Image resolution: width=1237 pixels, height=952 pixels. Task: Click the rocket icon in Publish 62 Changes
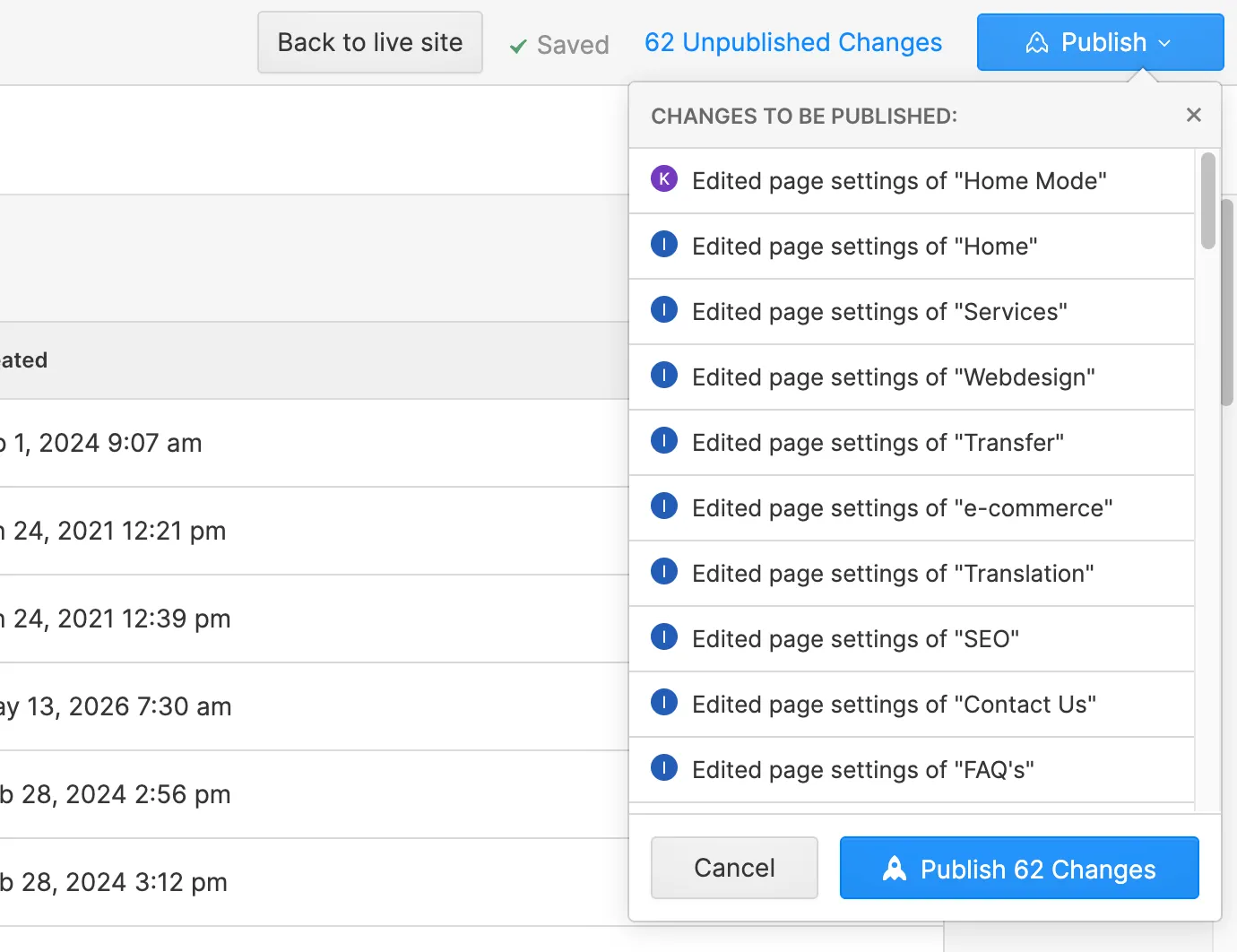(x=895, y=868)
